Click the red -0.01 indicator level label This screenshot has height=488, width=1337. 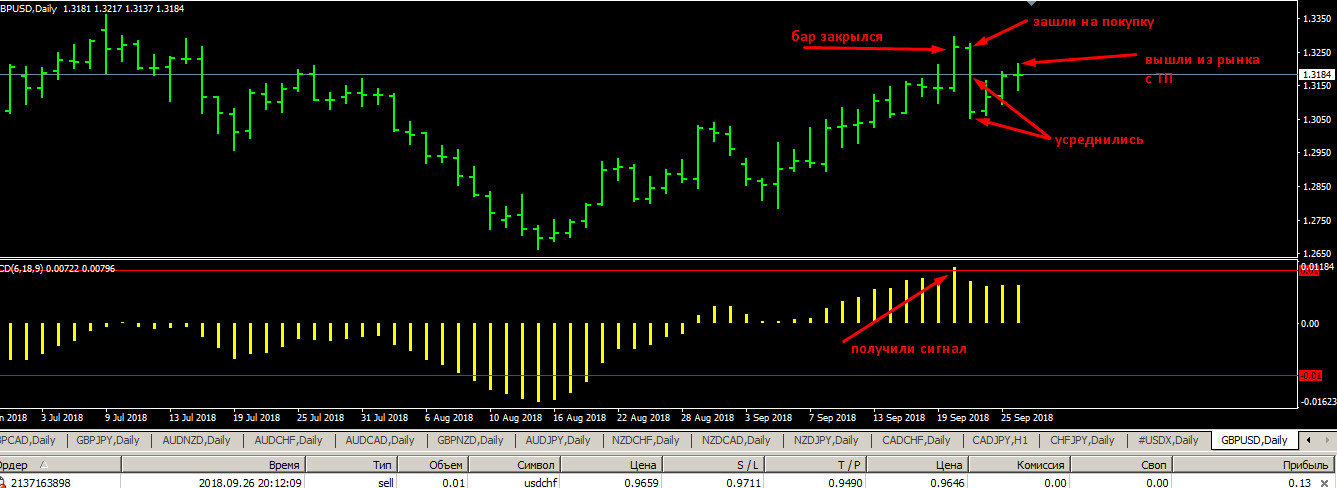[1311, 375]
